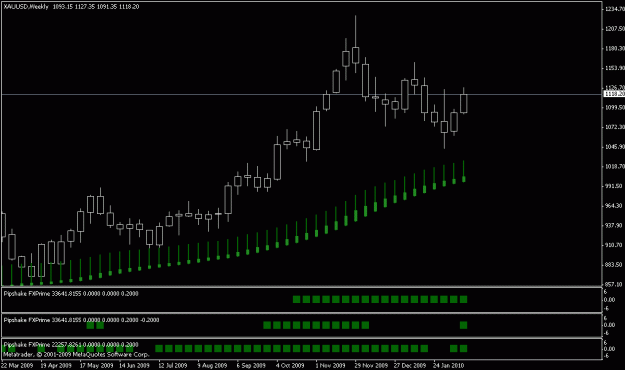Click the XAUUSD,Weekly chart title
The image size is (625, 370).
pos(26,7)
